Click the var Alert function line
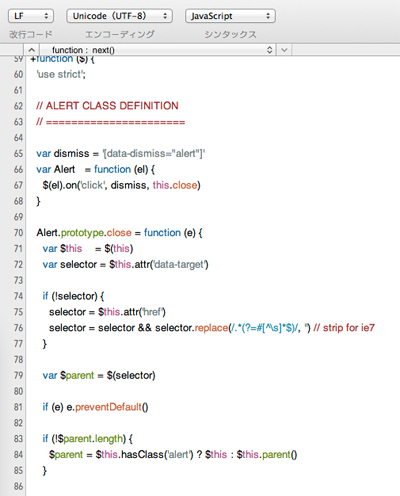Viewport: 400px width, 496px height. tap(96, 169)
